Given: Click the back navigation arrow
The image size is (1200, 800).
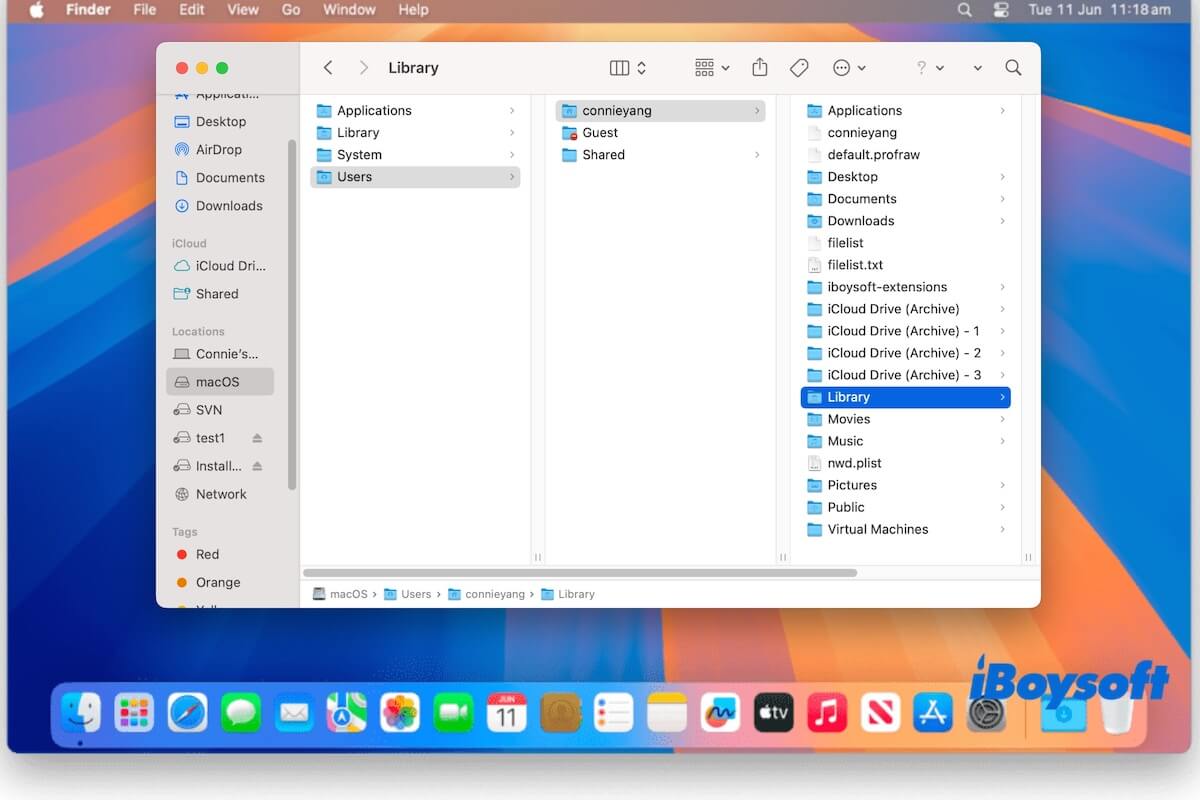Looking at the screenshot, I should pyautogui.click(x=328, y=68).
